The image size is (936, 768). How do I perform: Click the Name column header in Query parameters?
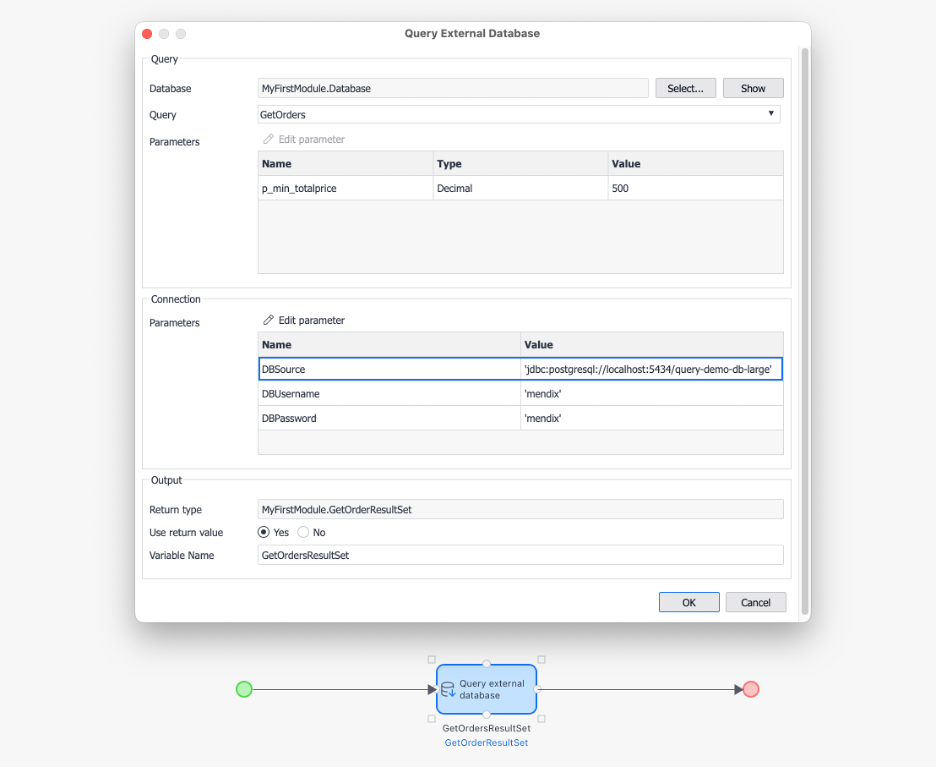tap(346, 164)
